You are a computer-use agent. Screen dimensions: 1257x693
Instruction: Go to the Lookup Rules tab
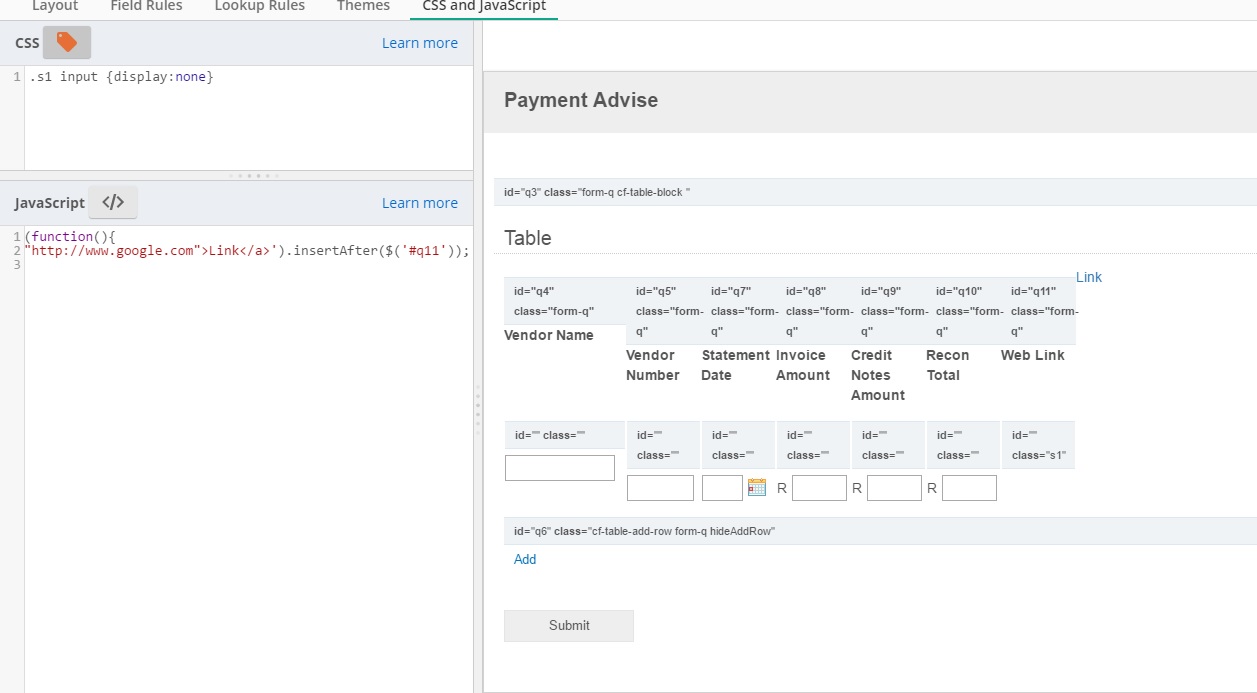[x=259, y=7]
